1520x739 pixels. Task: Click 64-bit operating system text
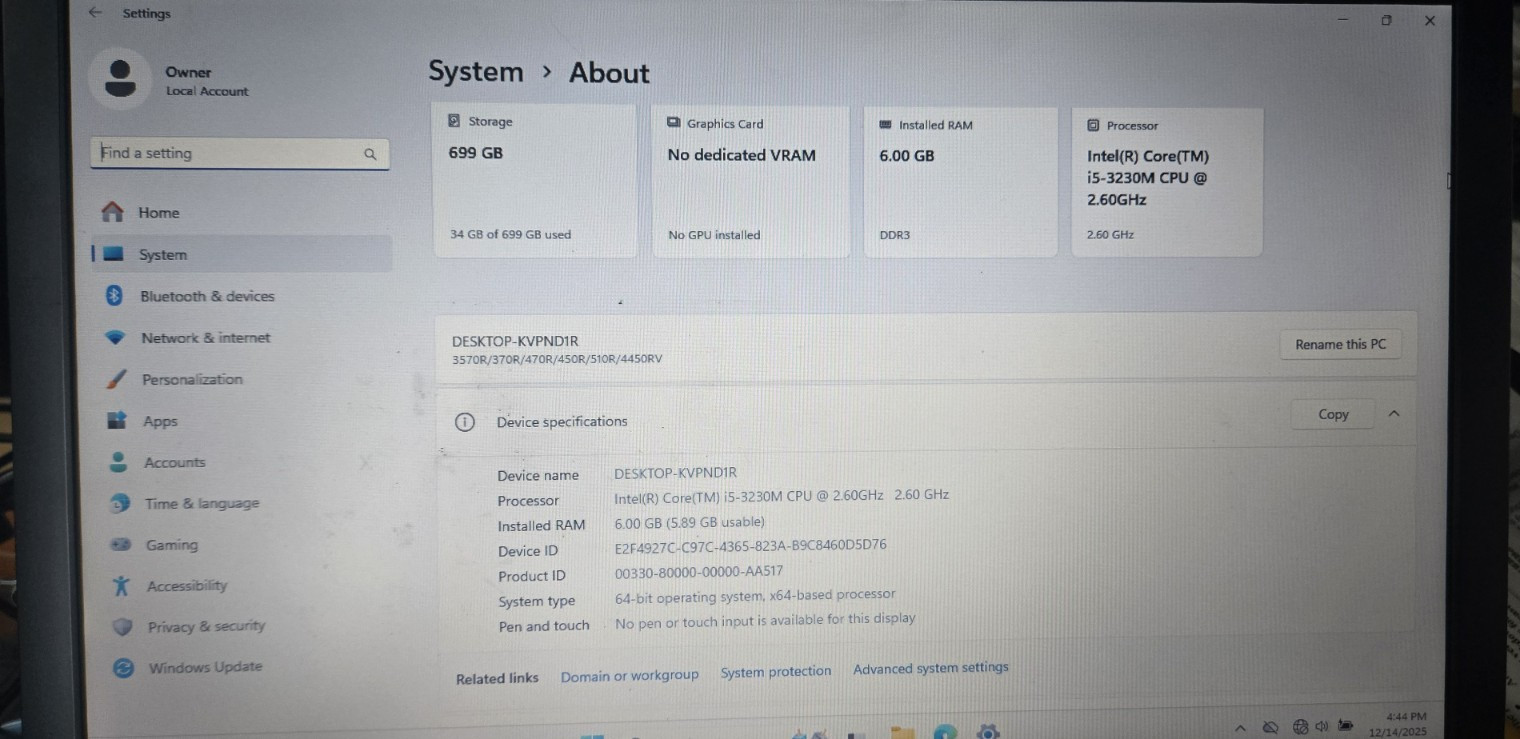click(x=755, y=596)
